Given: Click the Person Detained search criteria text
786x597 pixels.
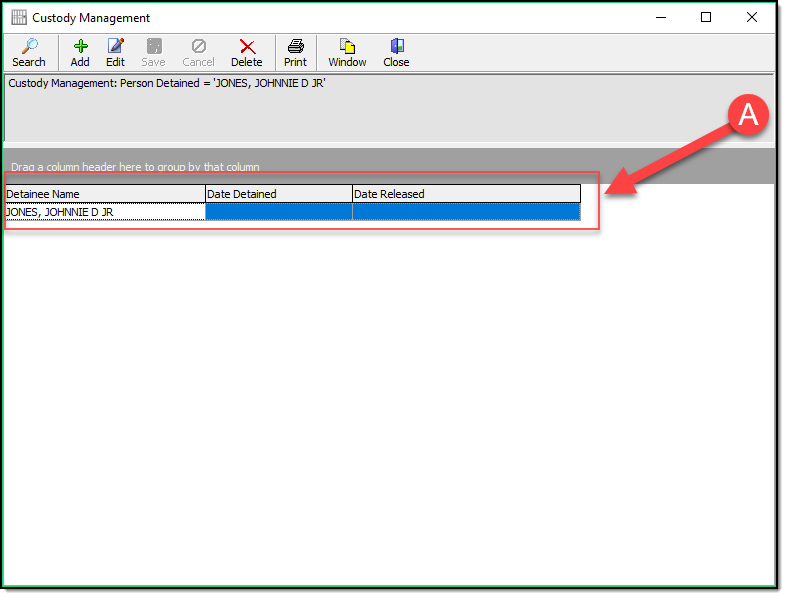Looking at the screenshot, I should (167, 84).
